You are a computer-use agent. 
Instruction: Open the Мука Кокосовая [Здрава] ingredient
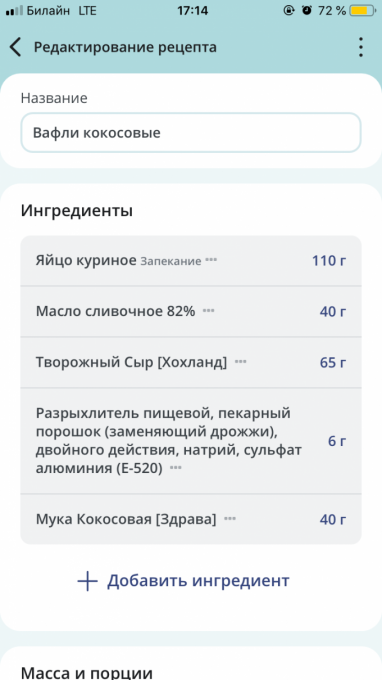point(191,519)
